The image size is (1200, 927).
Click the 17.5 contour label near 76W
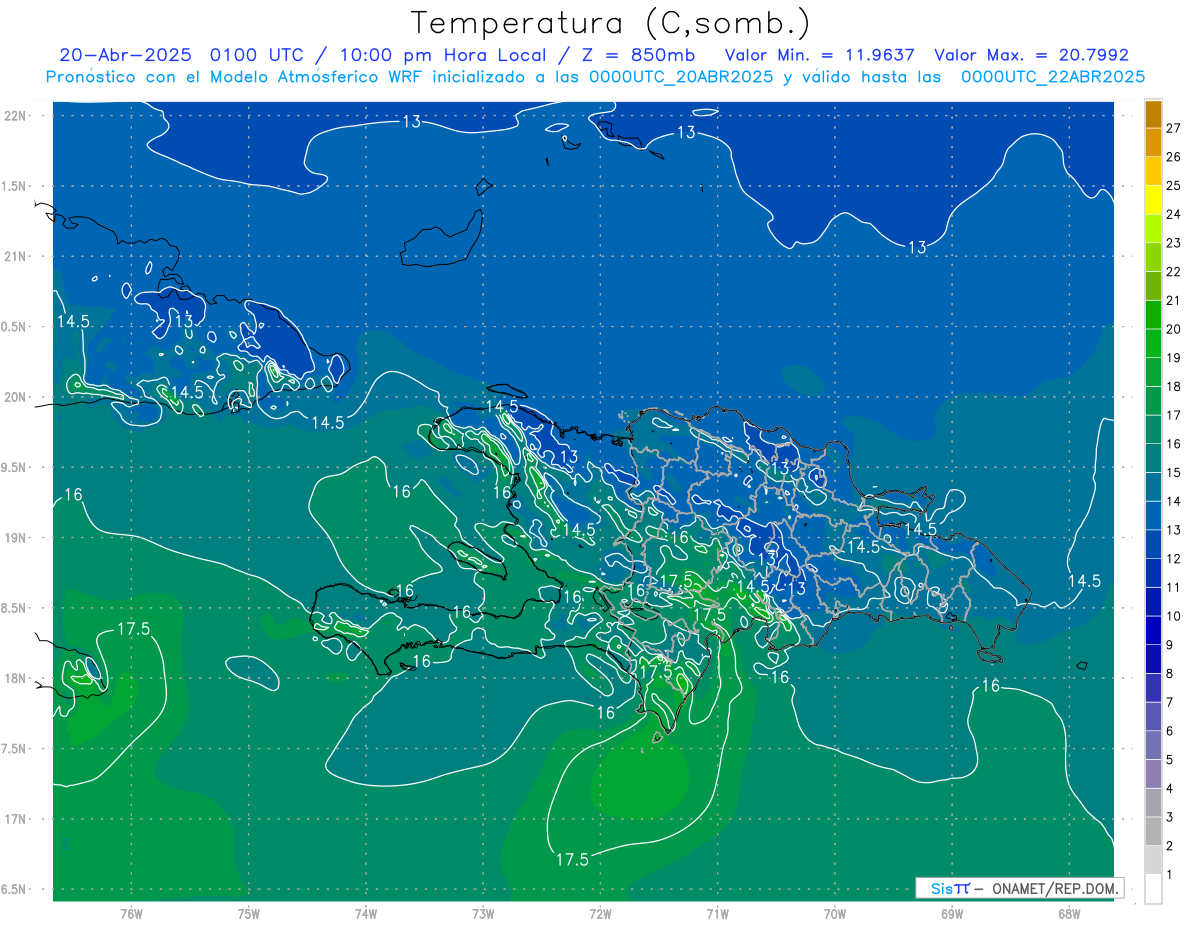tap(133, 629)
